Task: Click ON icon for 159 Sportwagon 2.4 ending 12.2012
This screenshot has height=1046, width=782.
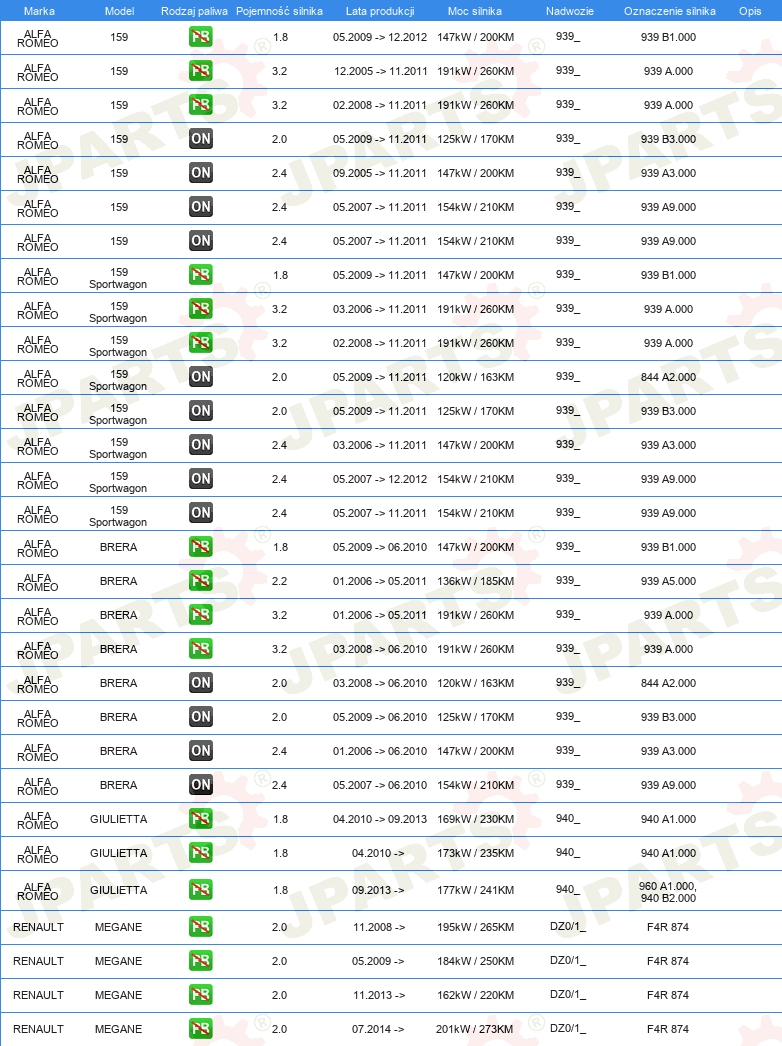Action: (x=201, y=479)
